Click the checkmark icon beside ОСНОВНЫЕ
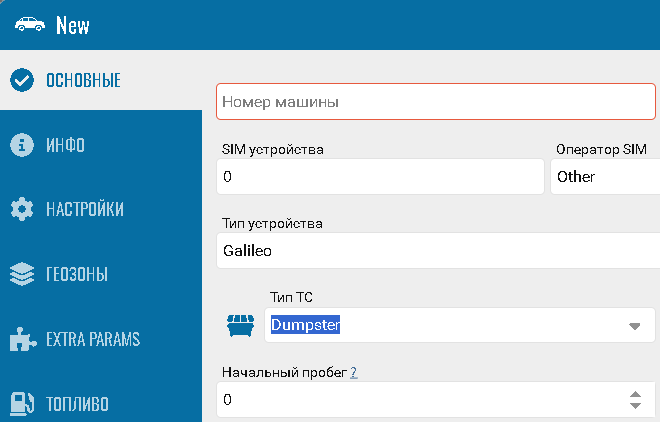Screen dimensions: 660x422 [22, 80]
